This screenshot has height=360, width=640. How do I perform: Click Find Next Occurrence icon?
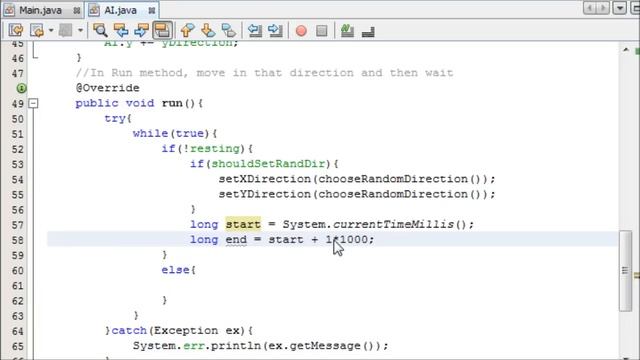click(141, 31)
